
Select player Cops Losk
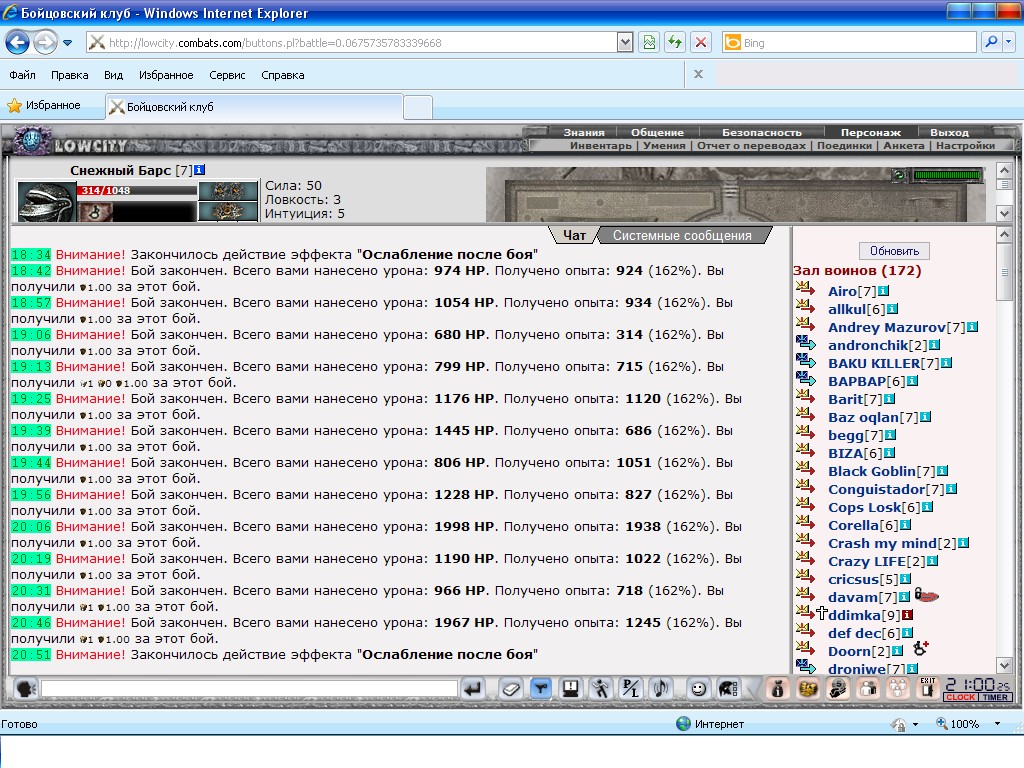tap(864, 507)
